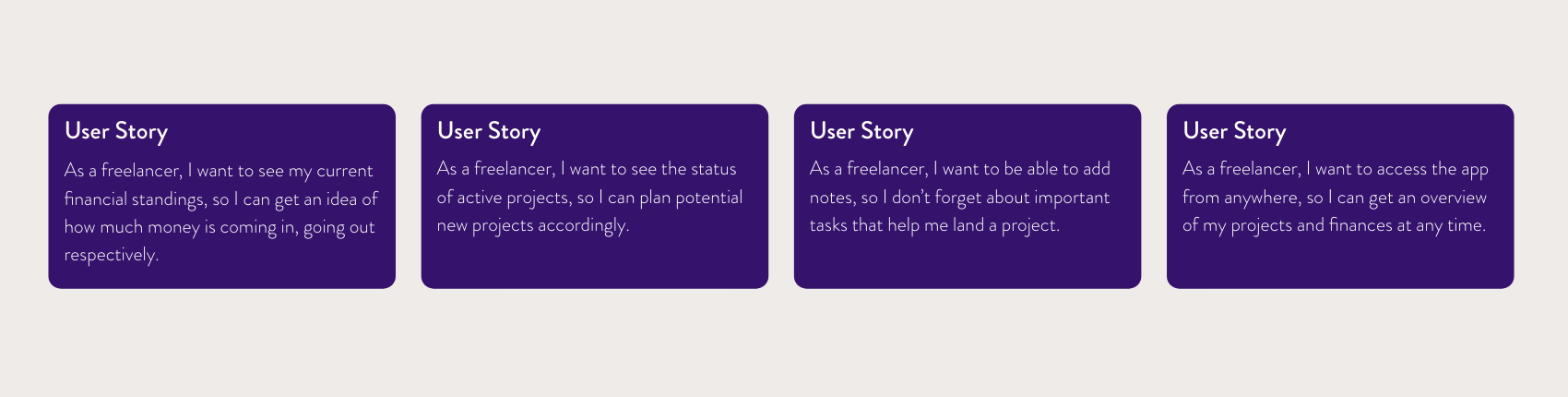Click text 'don't forget about important'
Viewport: 1568px width, 397px height.
pyautogui.click(x=1001, y=198)
